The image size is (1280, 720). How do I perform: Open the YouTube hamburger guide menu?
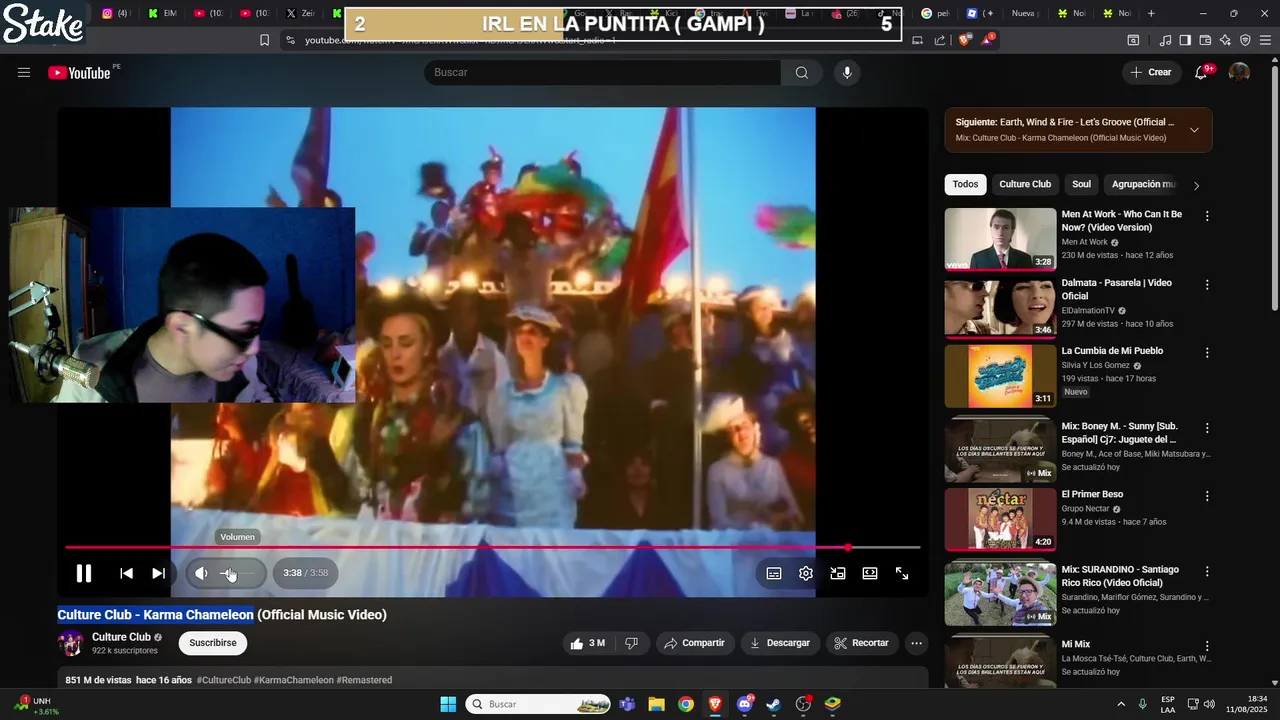tap(24, 72)
